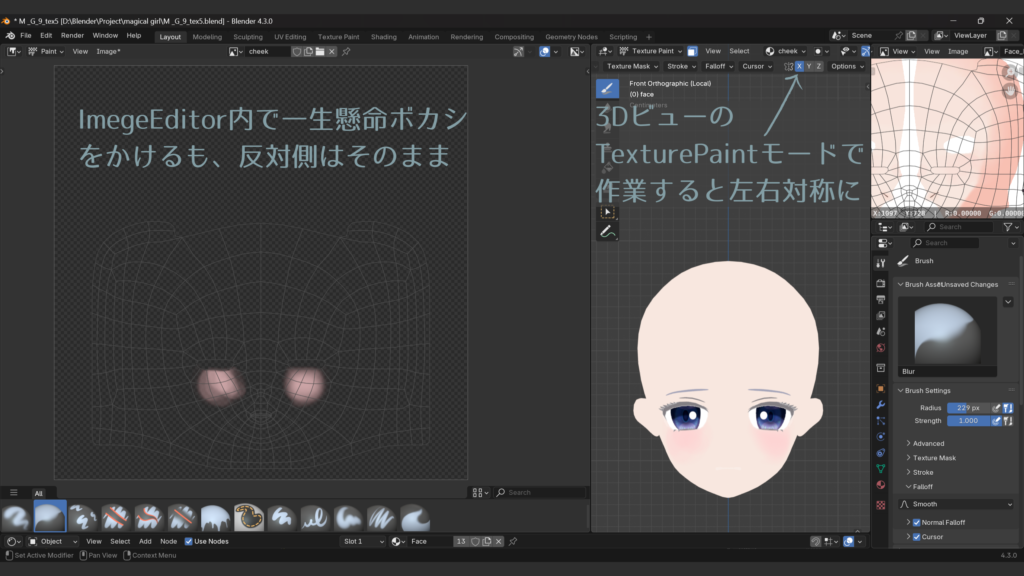
Task: Adjust the brush Strength slider
Action: 968,421
